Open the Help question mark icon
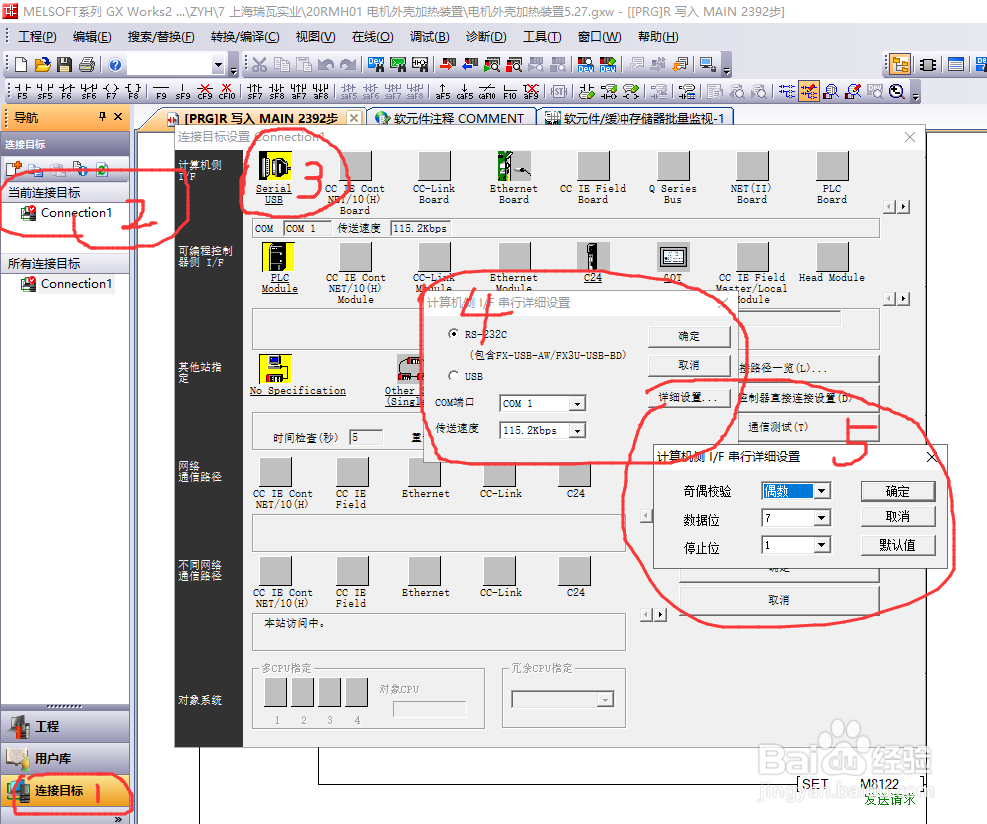The height and width of the screenshot is (824, 987). point(115,64)
